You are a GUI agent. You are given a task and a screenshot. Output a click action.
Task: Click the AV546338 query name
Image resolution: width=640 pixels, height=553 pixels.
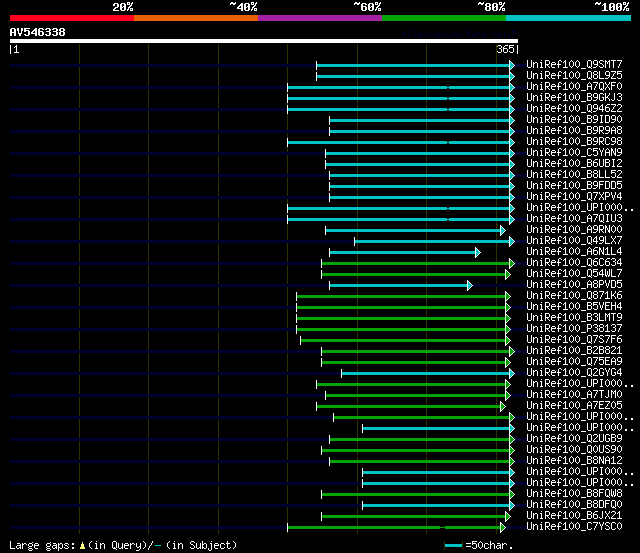tap(38, 32)
